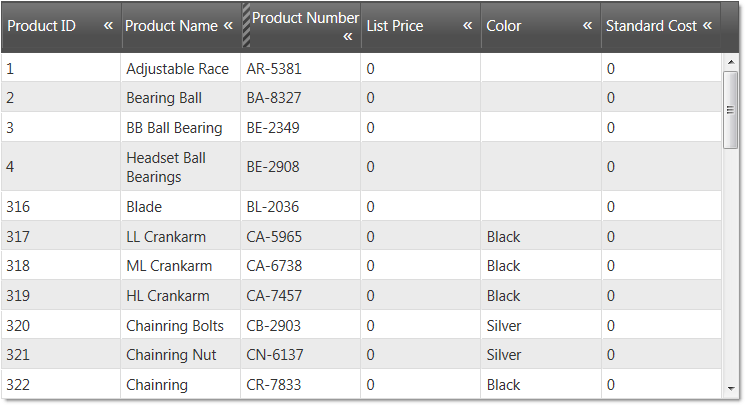
Task: Collapse the Color column chevron
Action: [x=588, y=26]
